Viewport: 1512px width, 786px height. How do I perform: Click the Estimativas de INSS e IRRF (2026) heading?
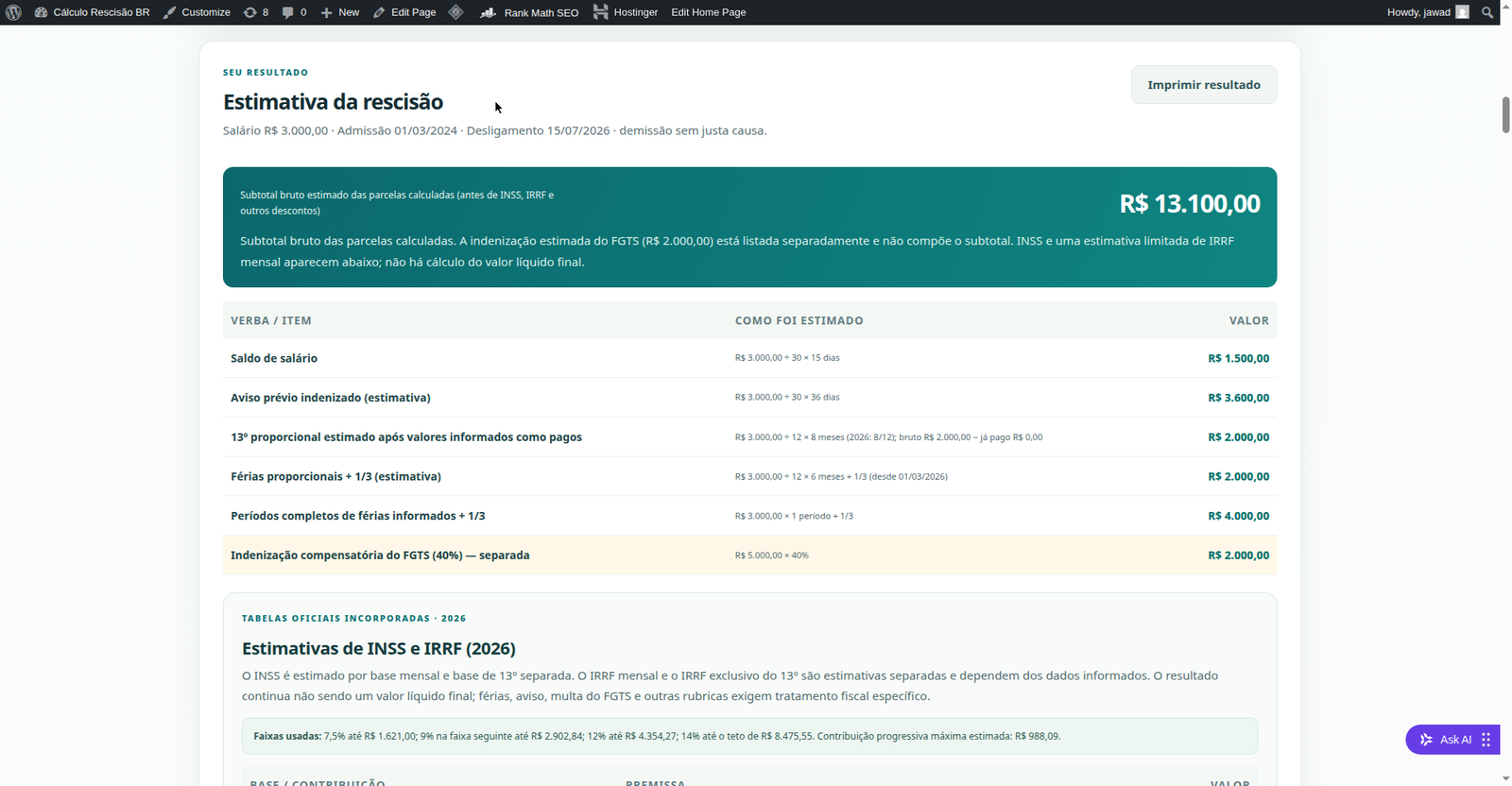click(379, 649)
